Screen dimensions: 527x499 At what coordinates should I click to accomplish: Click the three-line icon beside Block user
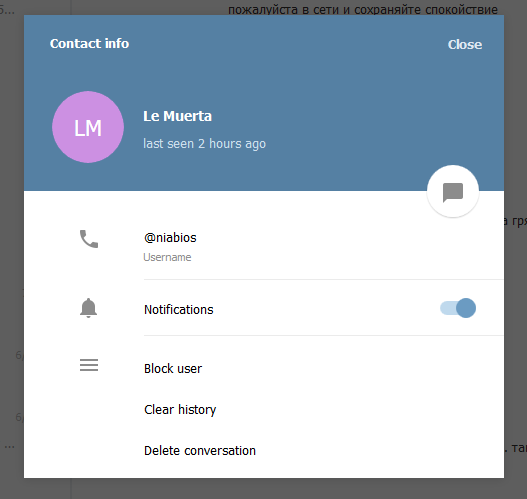point(89,365)
